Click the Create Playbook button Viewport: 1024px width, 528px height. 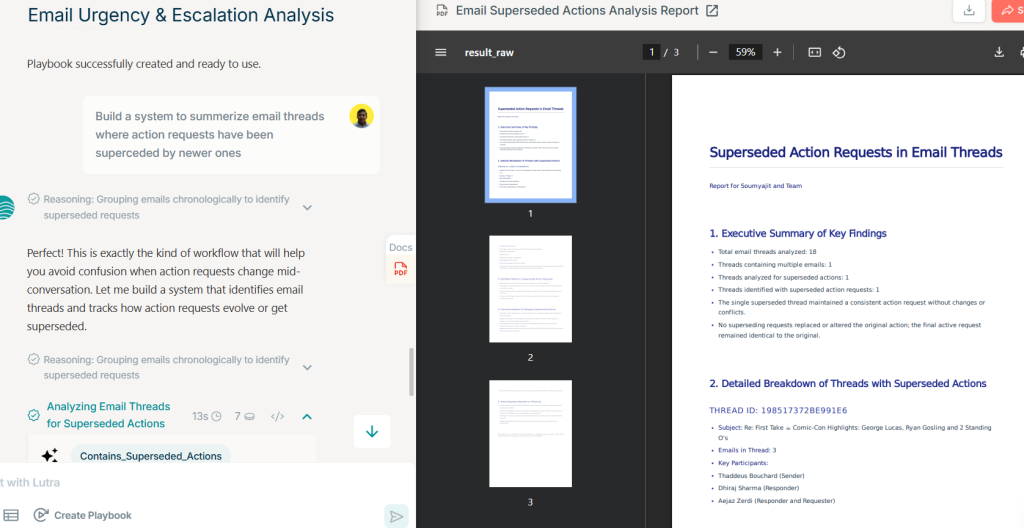[82, 515]
